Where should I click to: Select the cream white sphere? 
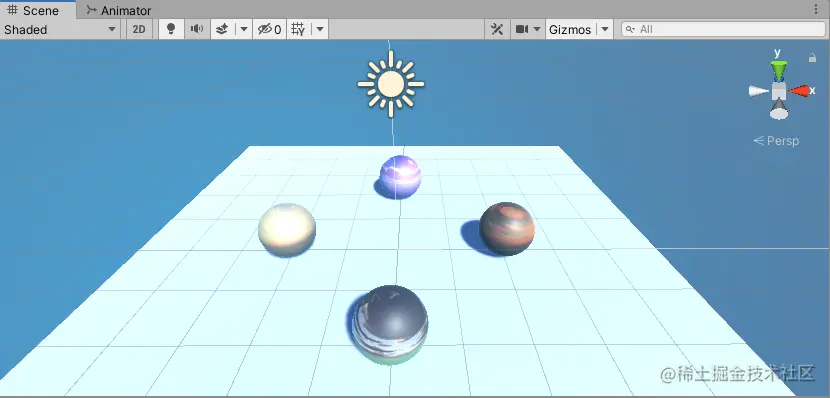tap(287, 229)
